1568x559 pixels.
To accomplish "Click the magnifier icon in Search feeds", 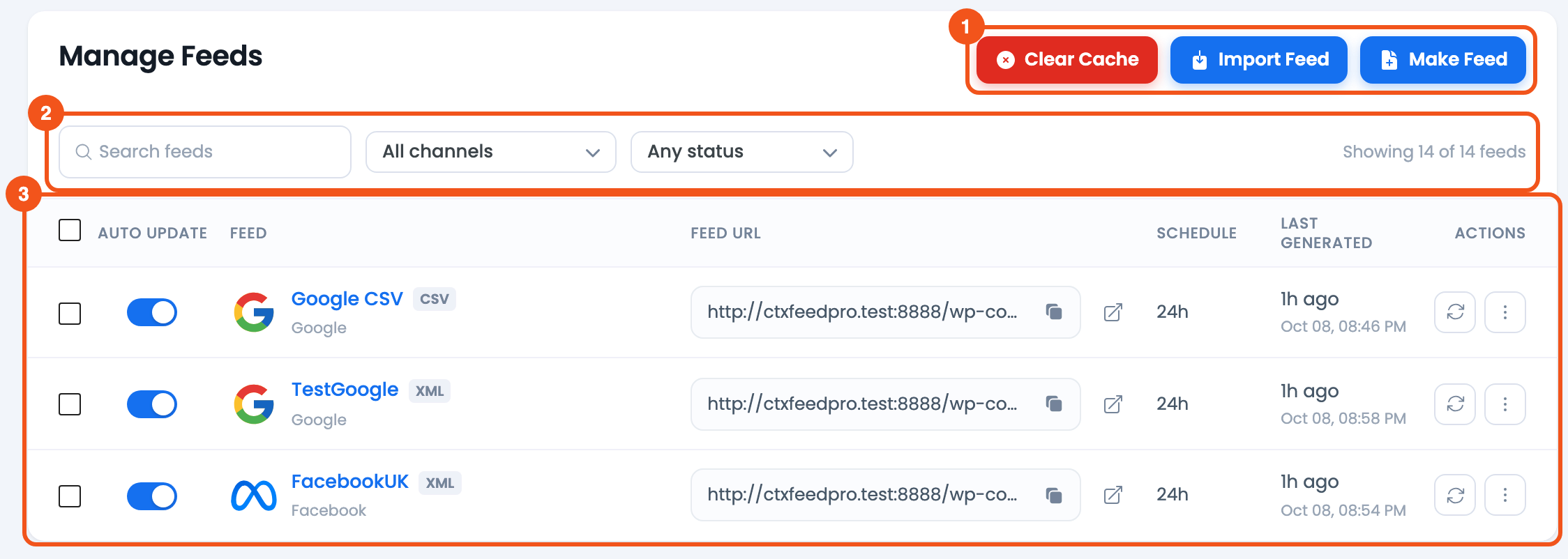I will tap(84, 152).
